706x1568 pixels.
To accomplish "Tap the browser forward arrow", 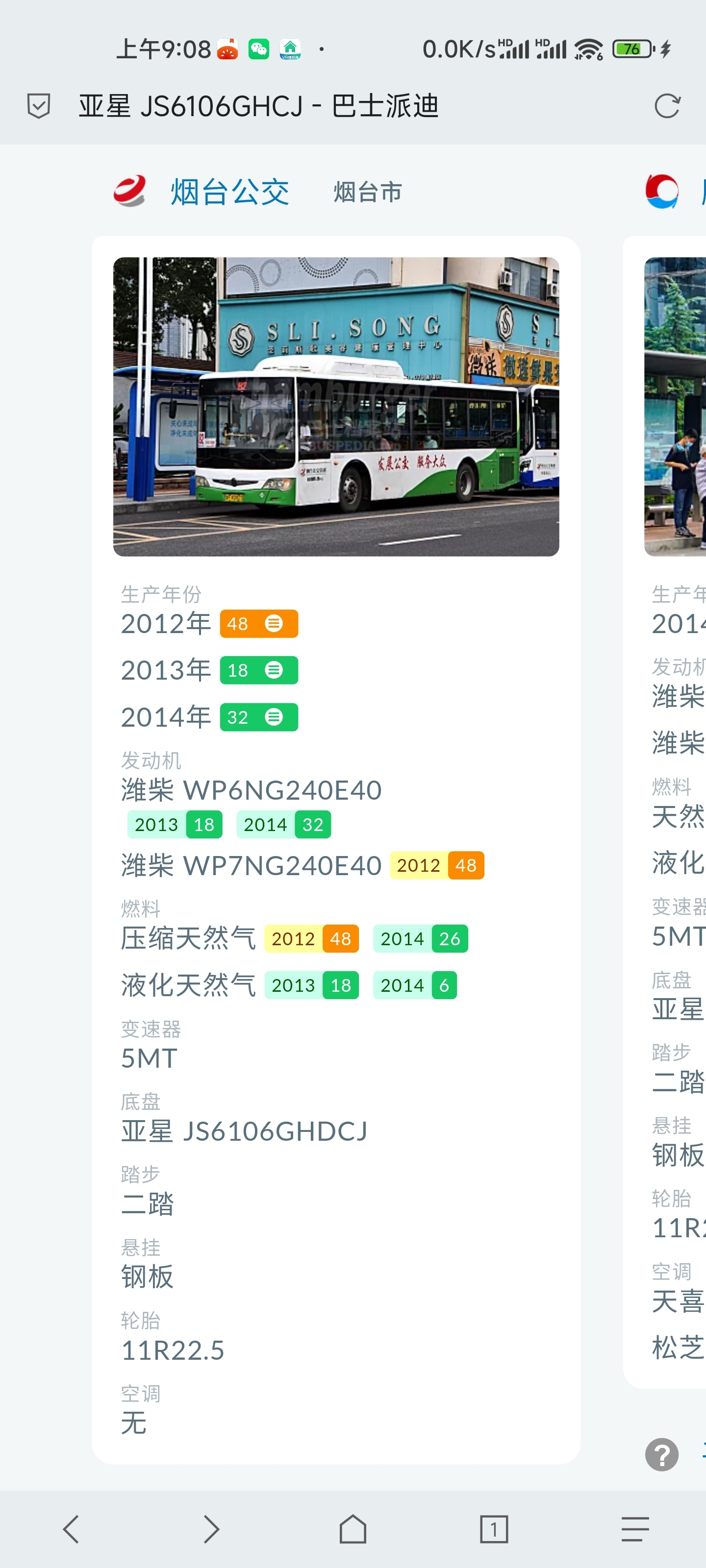I will 211,1529.
